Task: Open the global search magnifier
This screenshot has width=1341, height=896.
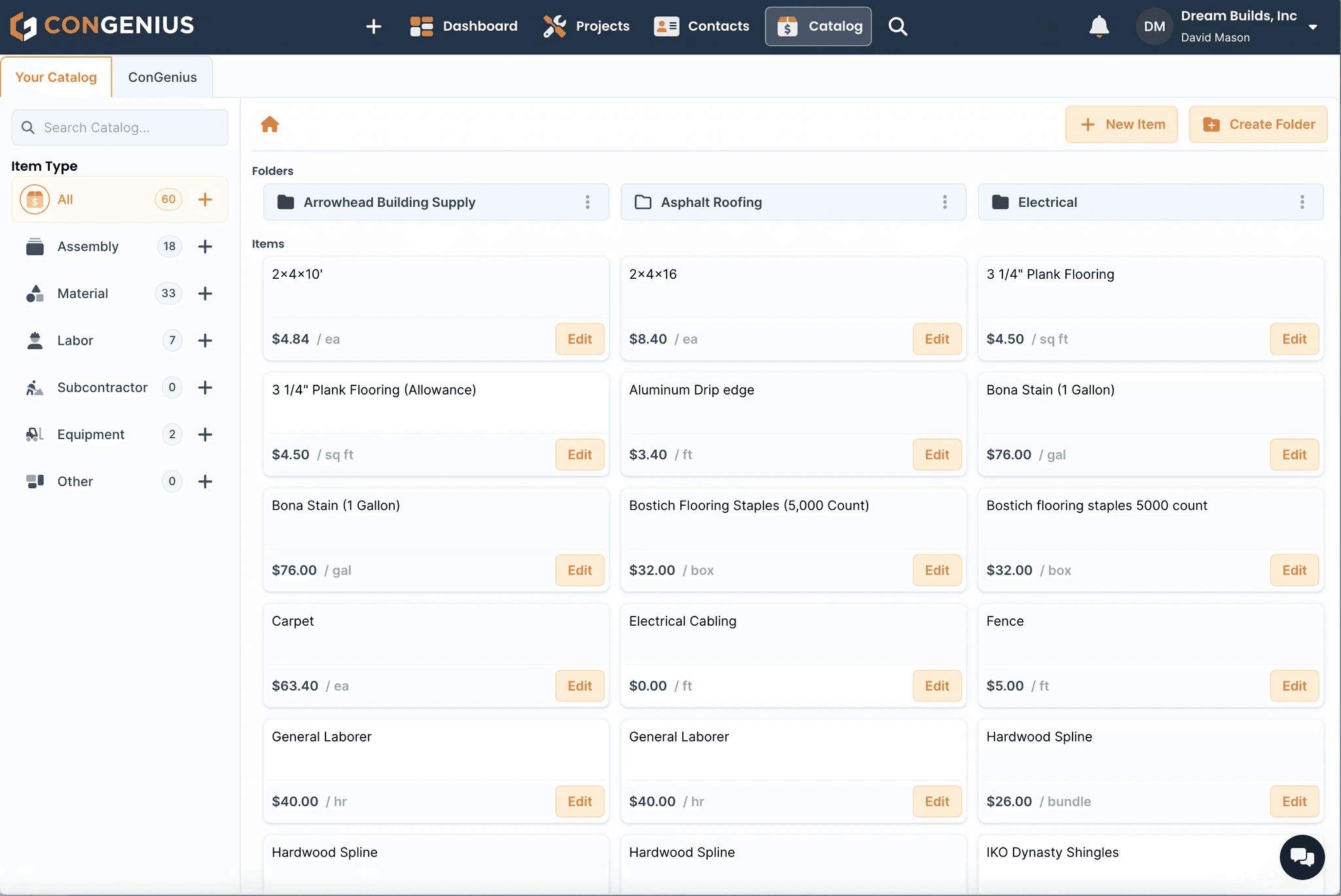Action: click(897, 26)
